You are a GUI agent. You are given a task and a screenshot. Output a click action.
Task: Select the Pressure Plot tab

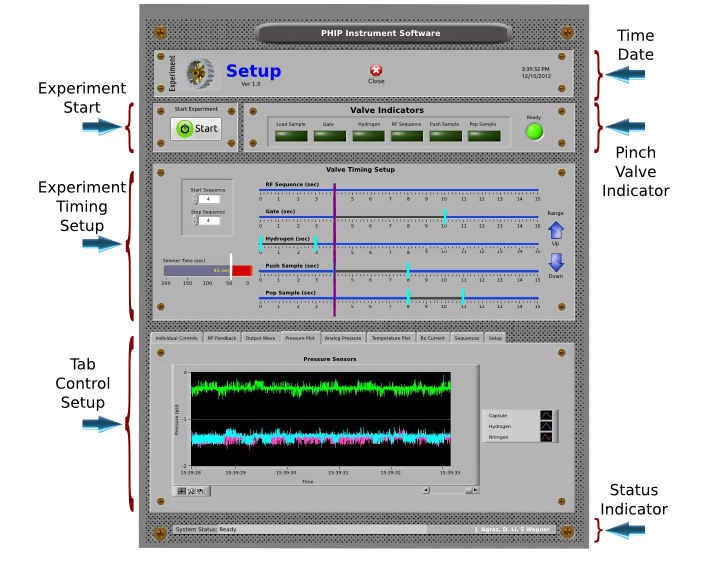300,338
